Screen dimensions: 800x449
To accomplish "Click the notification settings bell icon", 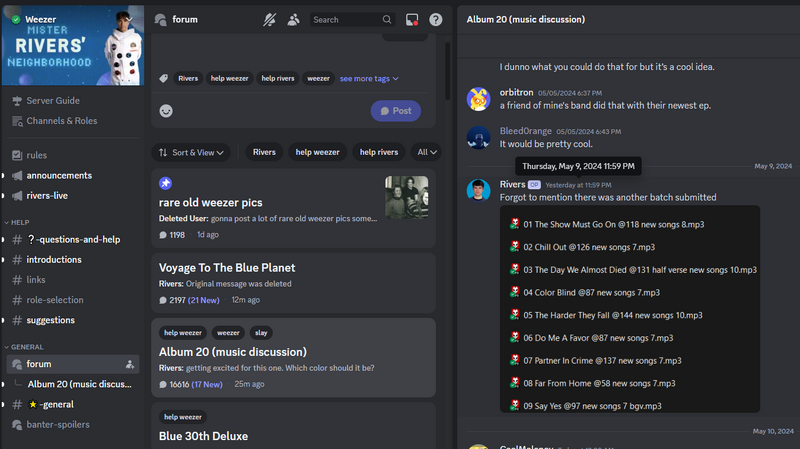I will click(x=269, y=19).
